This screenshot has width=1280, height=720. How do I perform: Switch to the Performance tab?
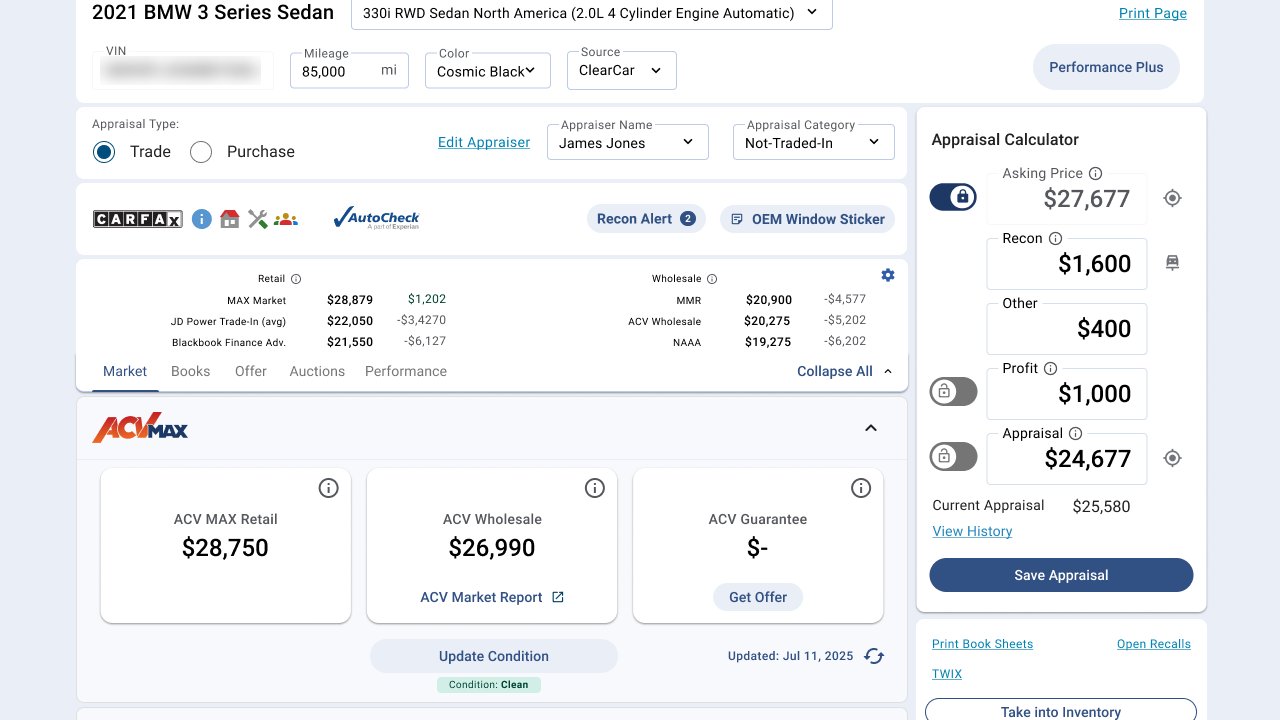tap(406, 371)
